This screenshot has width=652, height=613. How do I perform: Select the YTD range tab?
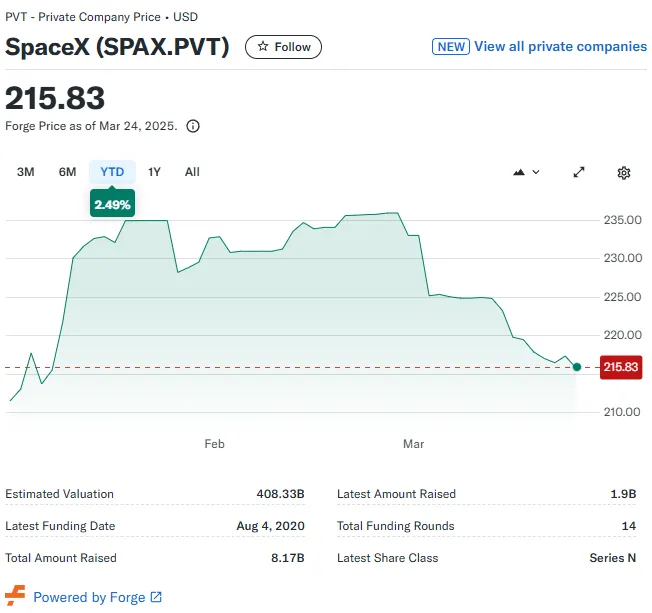[x=112, y=172]
